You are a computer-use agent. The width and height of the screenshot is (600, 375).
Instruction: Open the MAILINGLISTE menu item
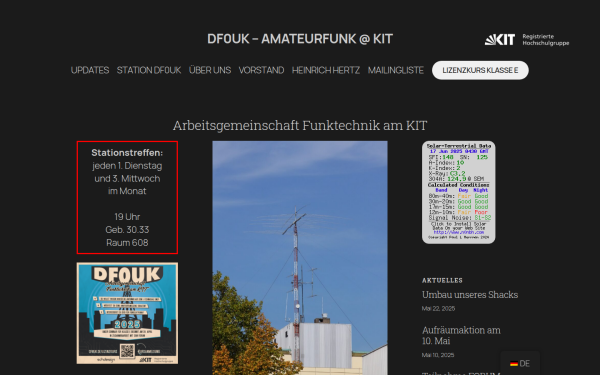tap(396, 70)
